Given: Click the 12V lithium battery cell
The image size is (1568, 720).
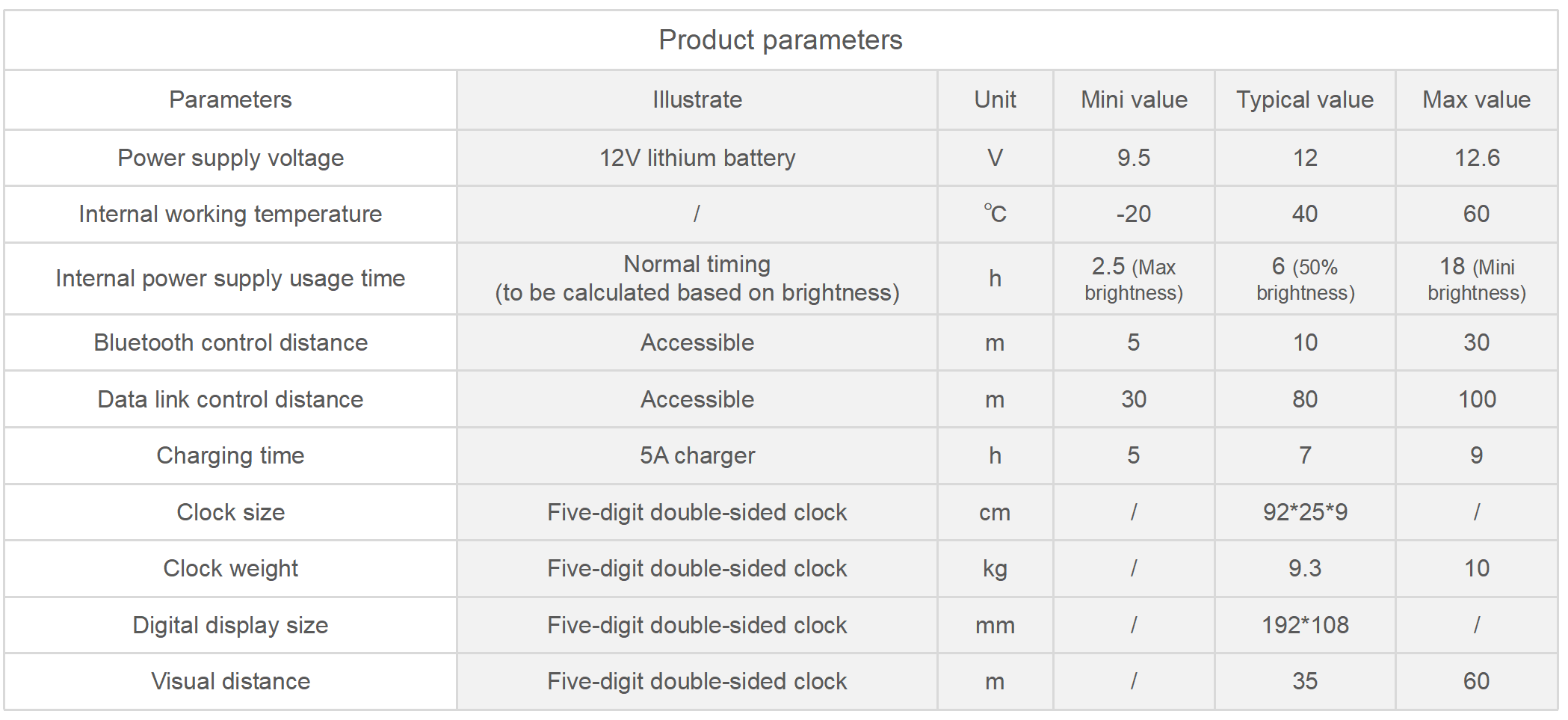Looking at the screenshot, I should coord(697,158).
